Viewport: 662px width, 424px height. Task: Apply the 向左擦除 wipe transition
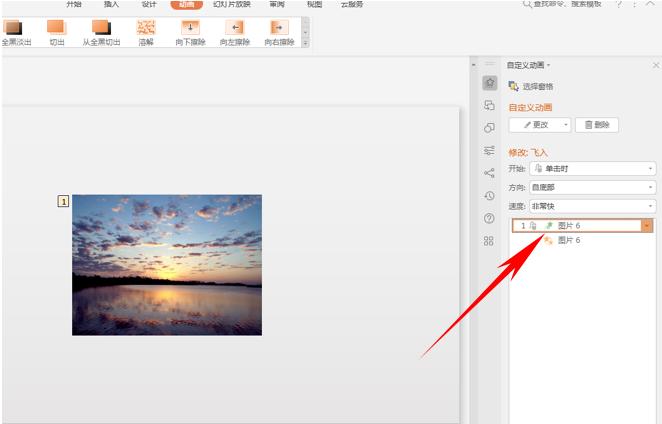coord(235,33)
